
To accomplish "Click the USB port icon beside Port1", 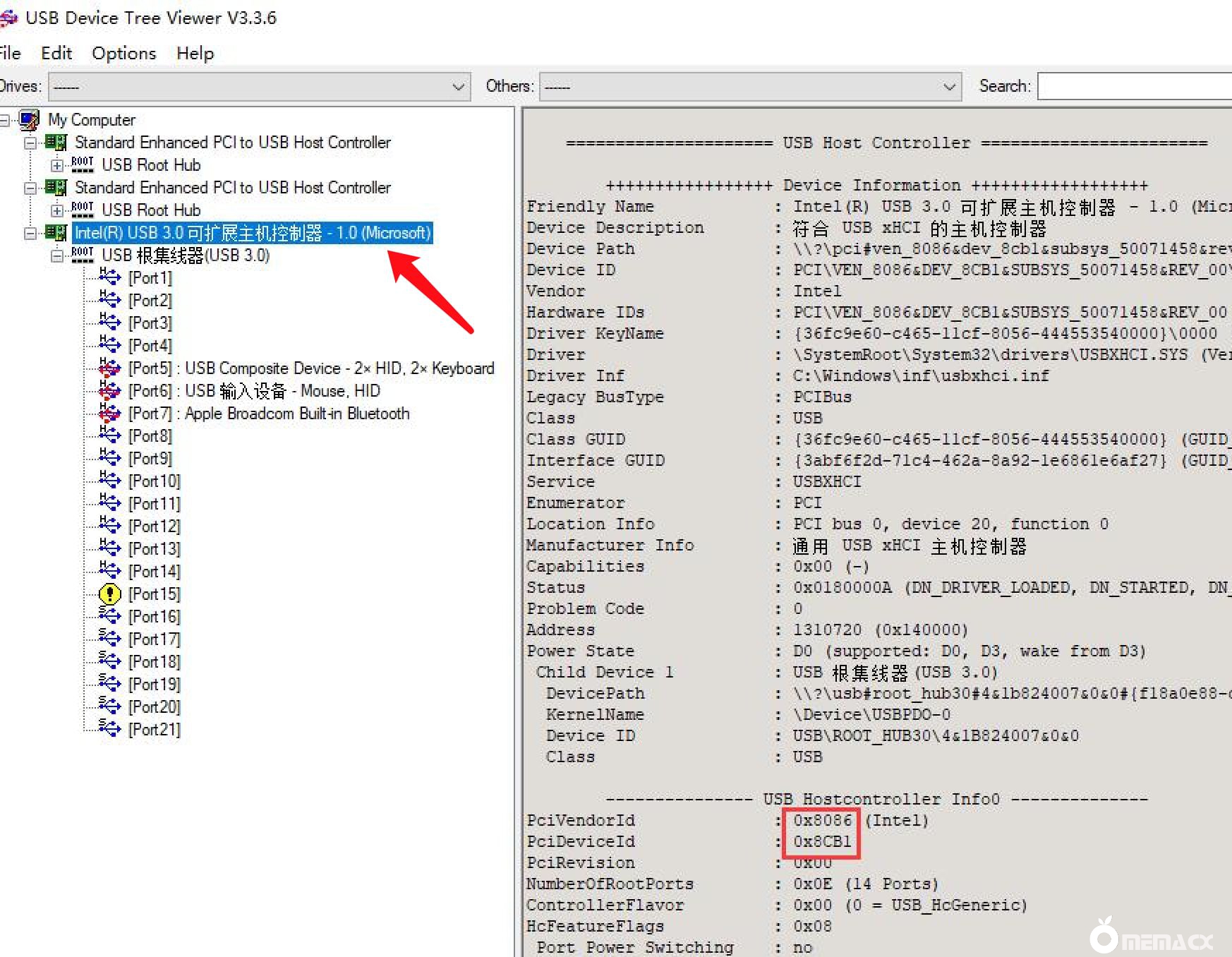I will tap(110, 278).
